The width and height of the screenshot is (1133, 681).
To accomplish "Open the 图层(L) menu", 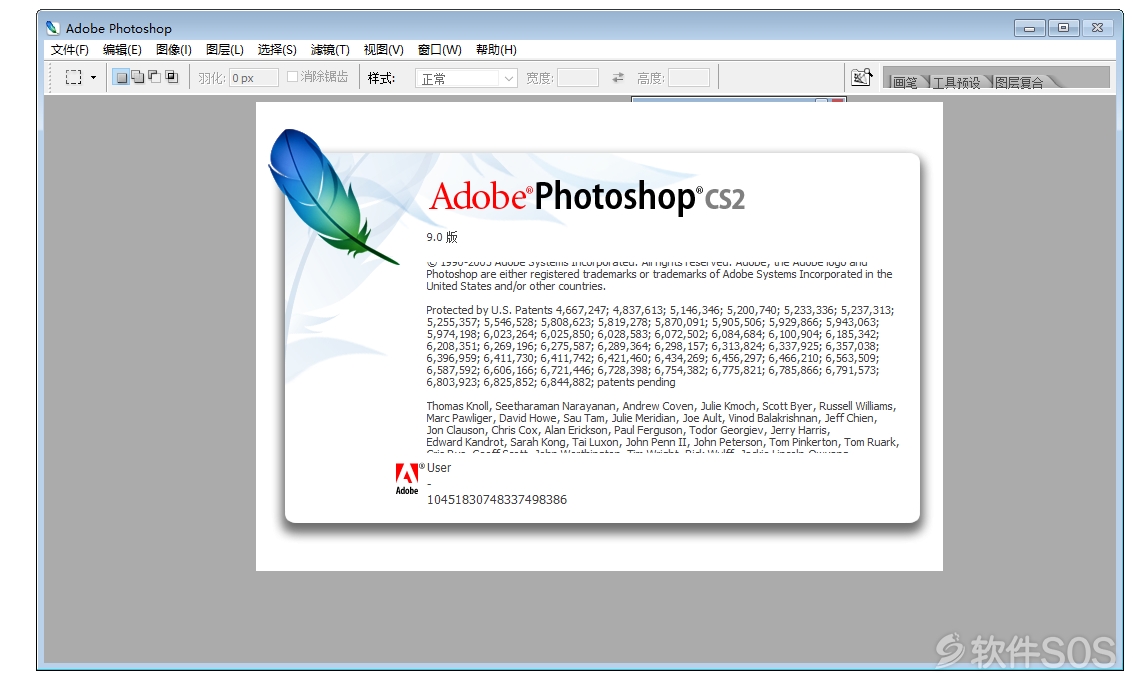I will point(225,50).
